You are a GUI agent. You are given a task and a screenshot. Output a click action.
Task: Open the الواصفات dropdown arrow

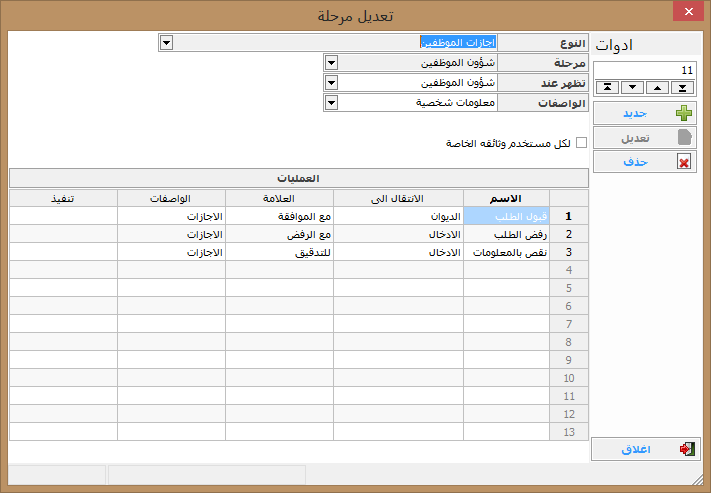pyautogui.click(x=332, y=102)
